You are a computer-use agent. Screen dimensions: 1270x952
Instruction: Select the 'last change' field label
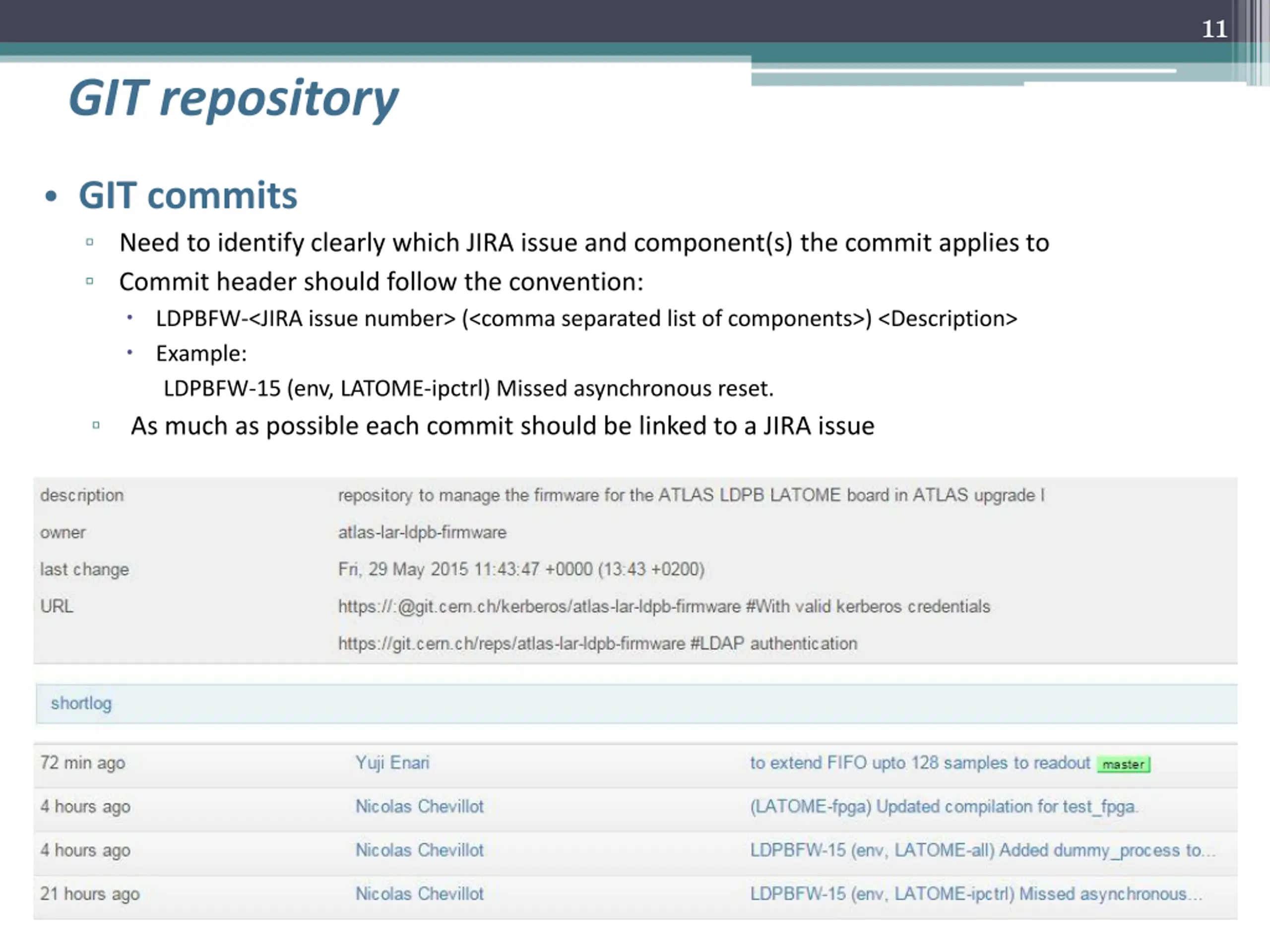[x=84, y=569]
